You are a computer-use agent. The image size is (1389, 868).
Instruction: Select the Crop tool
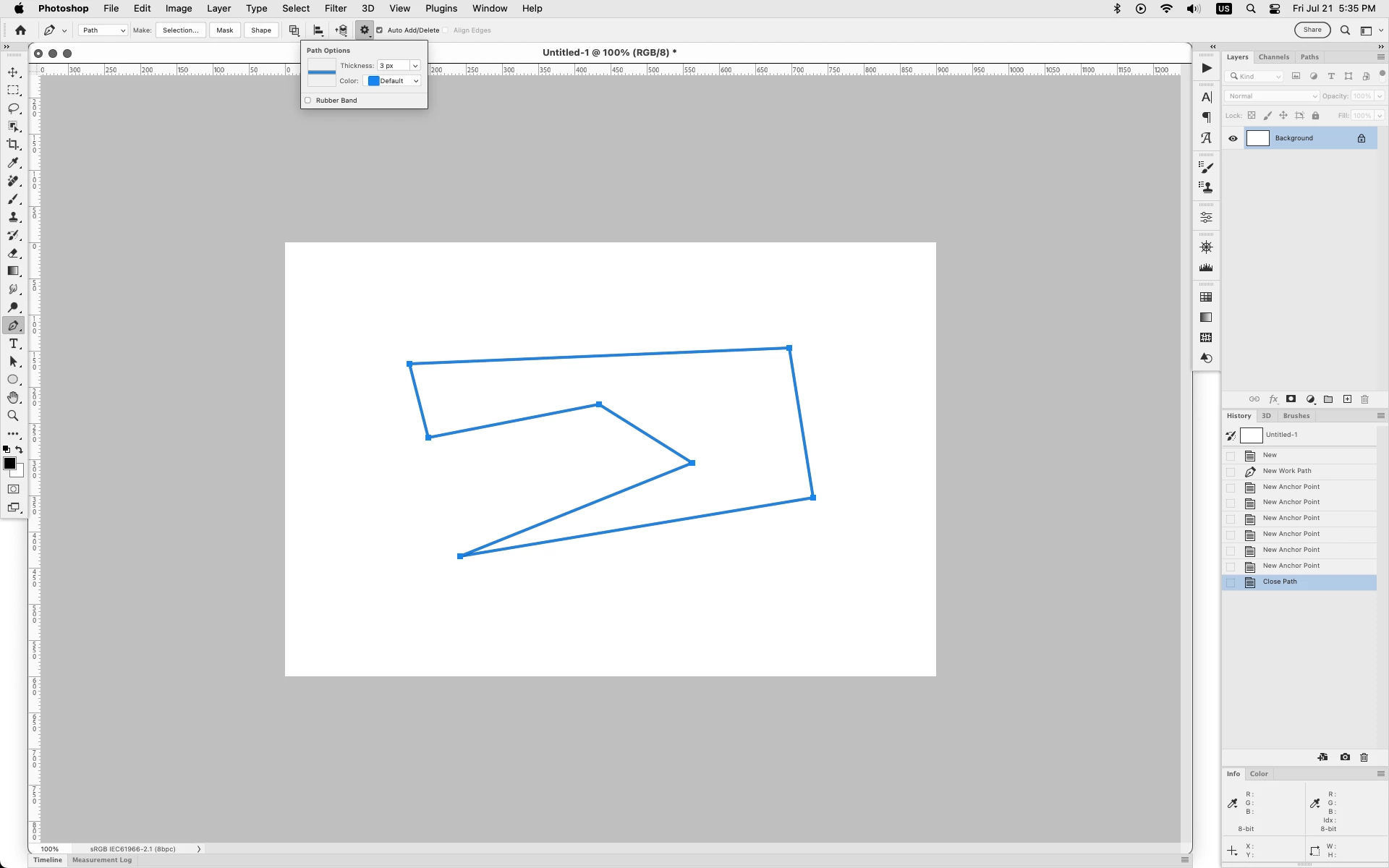coord(13,145)
